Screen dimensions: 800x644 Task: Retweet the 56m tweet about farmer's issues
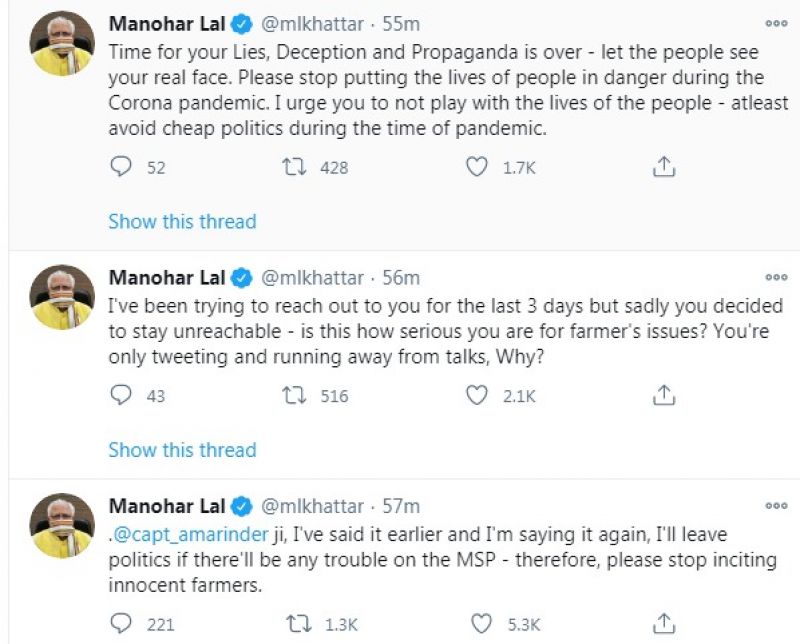[x=295, y=396]
